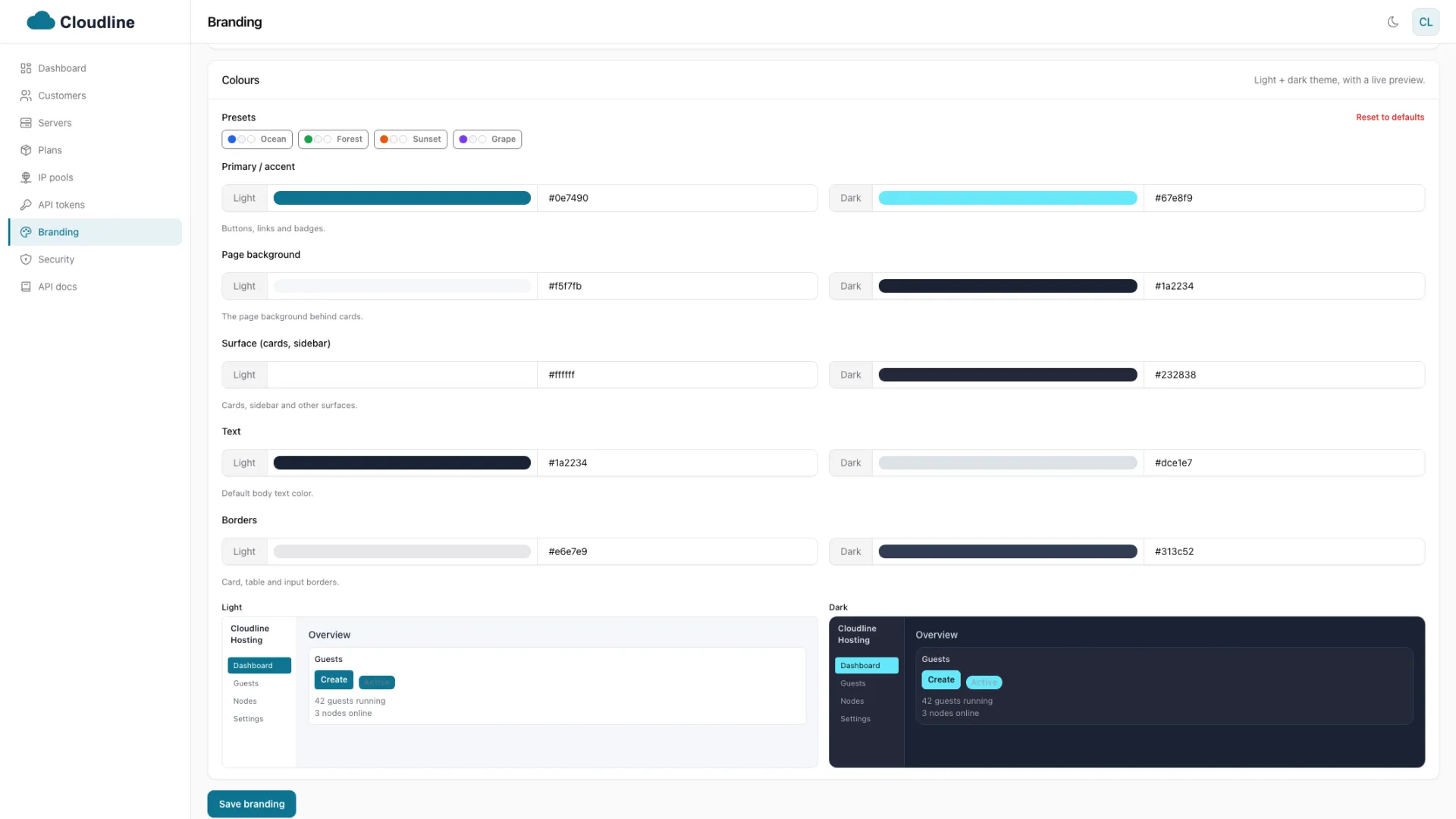1456x819 pixels.
Task: Open Text dark colour swatch
Action: coord(1008,463)
